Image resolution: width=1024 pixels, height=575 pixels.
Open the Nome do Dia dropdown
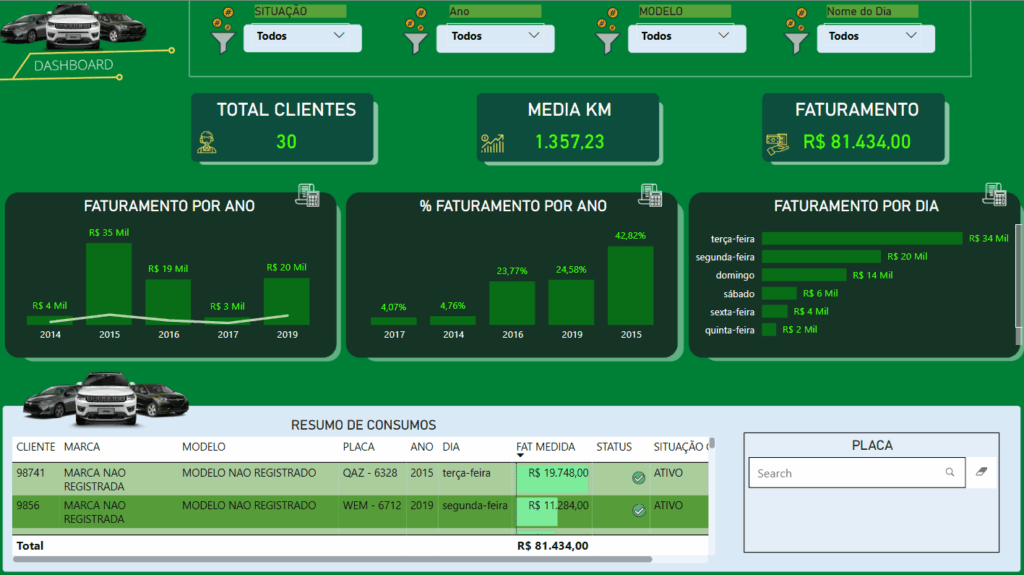(x=876, y=37)
